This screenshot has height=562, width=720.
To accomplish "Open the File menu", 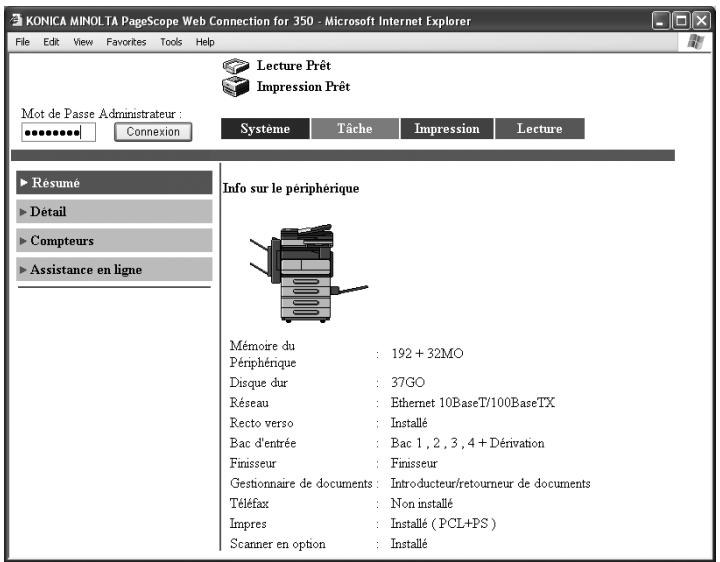I will (x=22, y=42).
